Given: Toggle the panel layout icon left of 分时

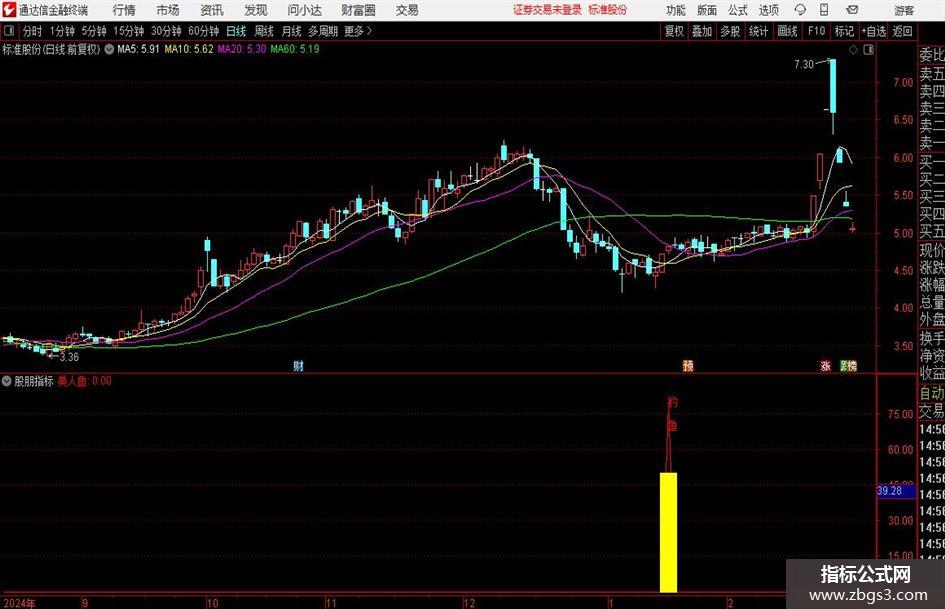Looking at the screenshot, I should tap(9, 31).
